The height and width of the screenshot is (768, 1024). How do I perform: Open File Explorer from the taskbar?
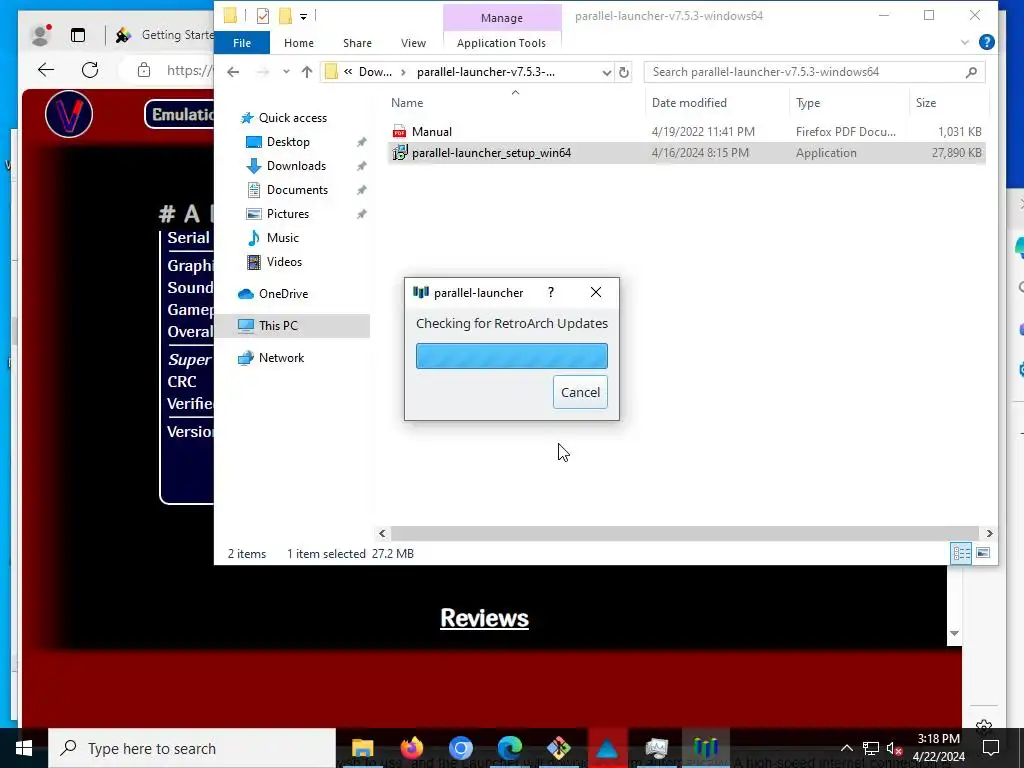point(362,748)
